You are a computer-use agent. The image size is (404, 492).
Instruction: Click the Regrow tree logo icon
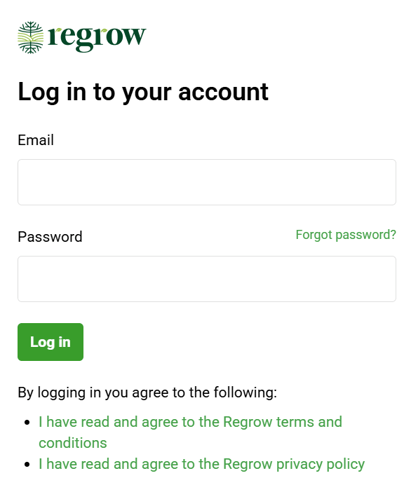point(30,38)
